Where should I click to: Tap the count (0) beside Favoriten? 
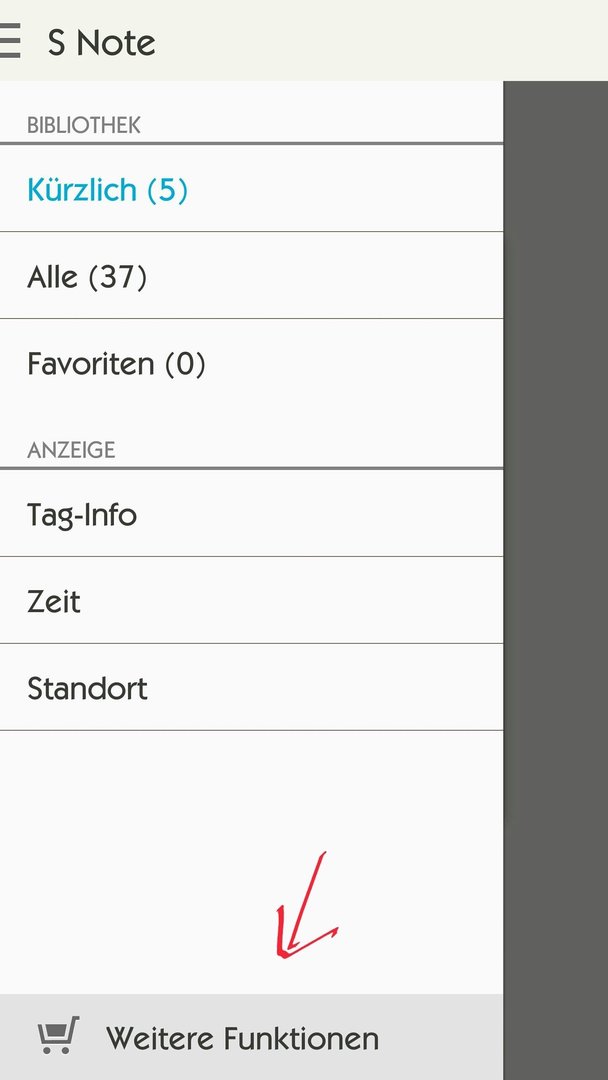(185, 364)
